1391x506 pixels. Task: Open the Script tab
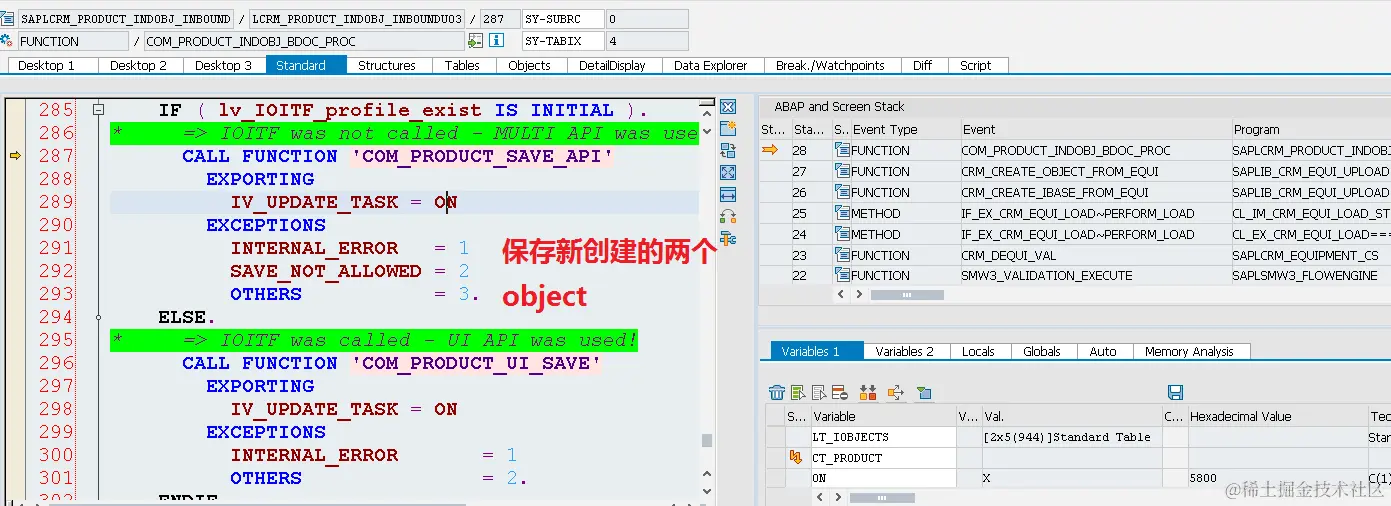[976, 65]
